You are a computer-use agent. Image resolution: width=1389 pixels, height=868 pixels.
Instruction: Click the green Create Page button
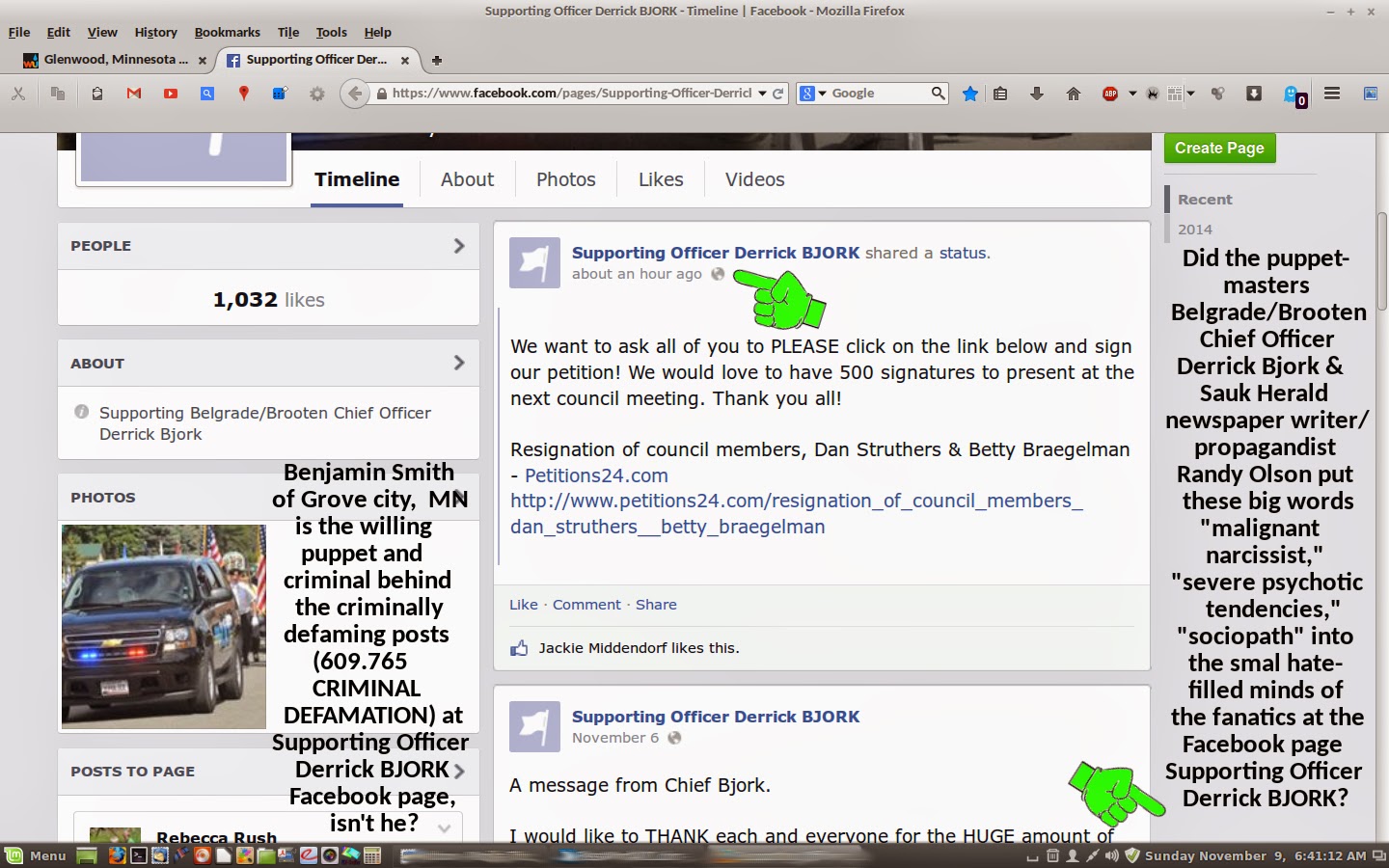[1219, 148]
